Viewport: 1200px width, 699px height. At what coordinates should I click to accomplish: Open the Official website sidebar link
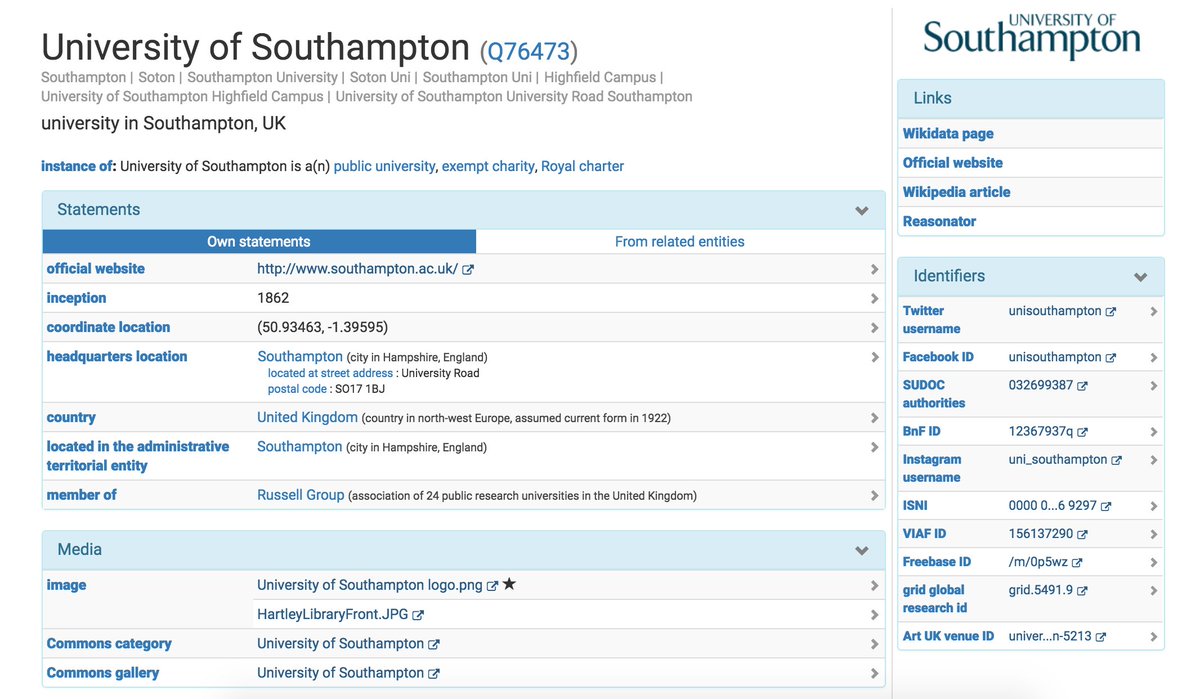(x=953, y=162)
